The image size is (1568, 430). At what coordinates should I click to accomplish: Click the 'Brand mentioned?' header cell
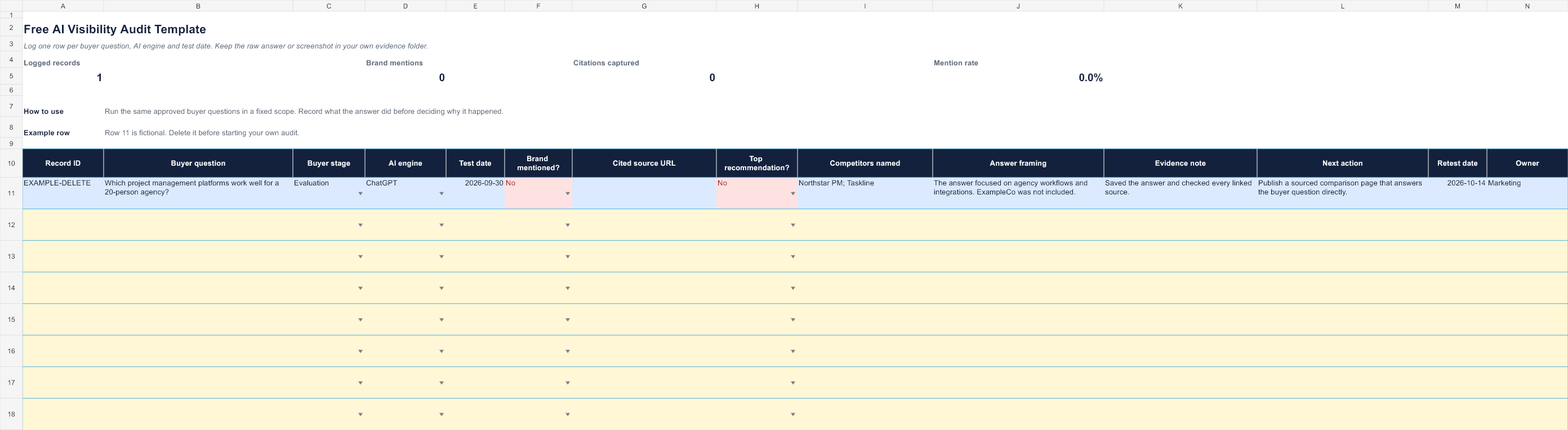tap(538, 163)
